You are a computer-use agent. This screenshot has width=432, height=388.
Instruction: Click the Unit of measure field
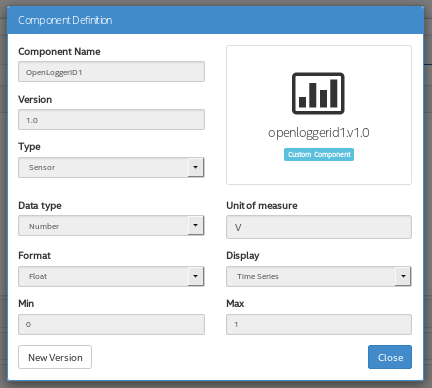tap(319, 227)
